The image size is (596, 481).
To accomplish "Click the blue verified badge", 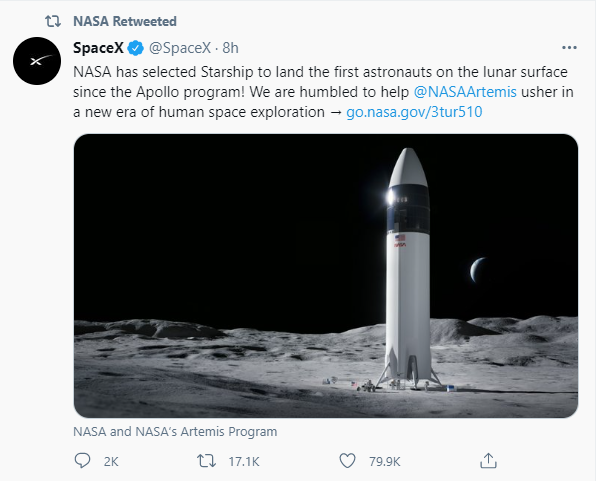I will pos(135,48).
